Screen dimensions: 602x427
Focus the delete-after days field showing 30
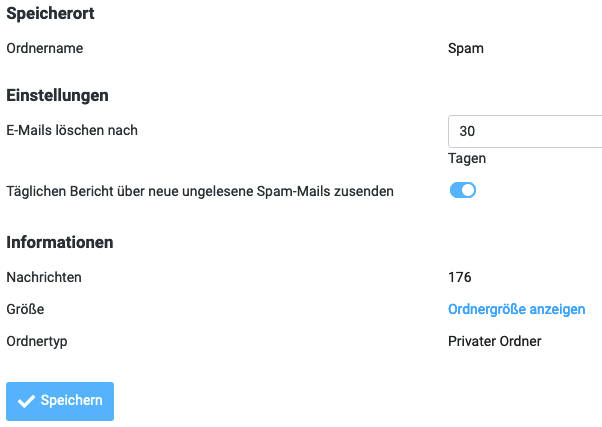[525, 131]
